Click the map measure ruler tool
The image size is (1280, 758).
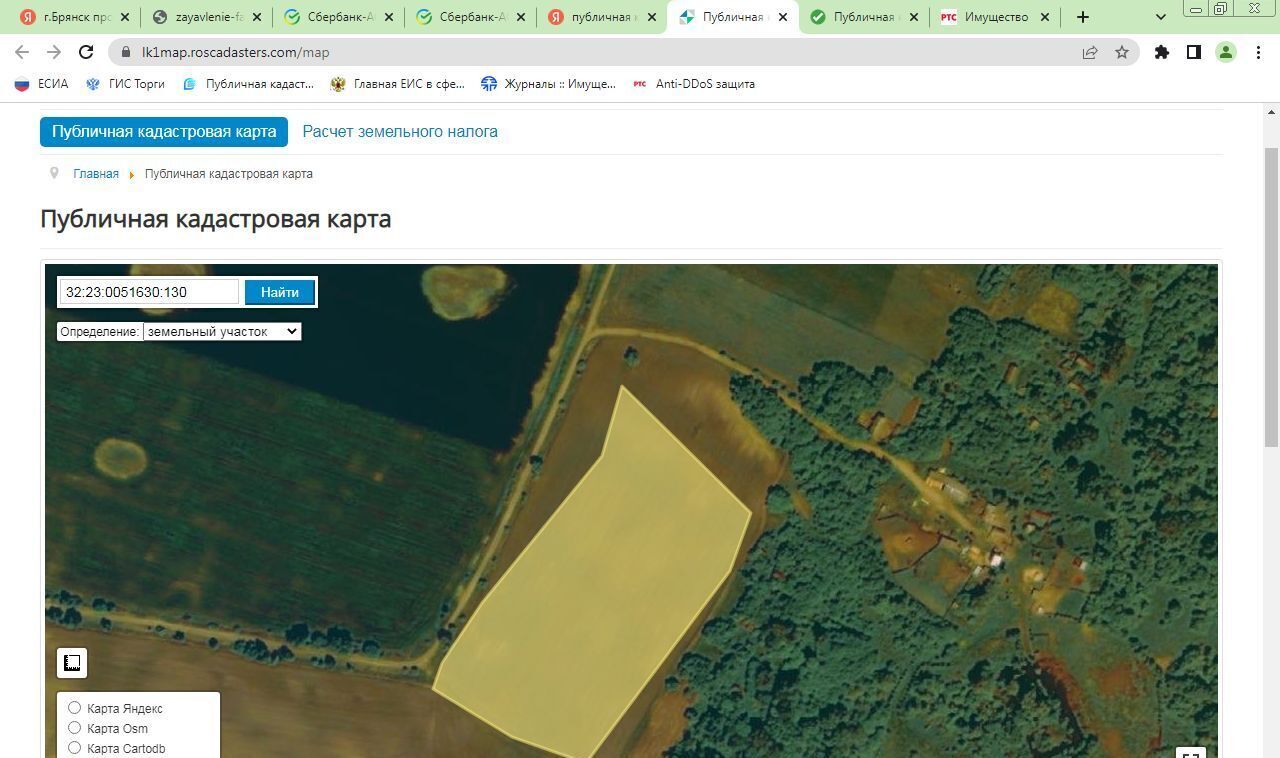tap(72, 663)
